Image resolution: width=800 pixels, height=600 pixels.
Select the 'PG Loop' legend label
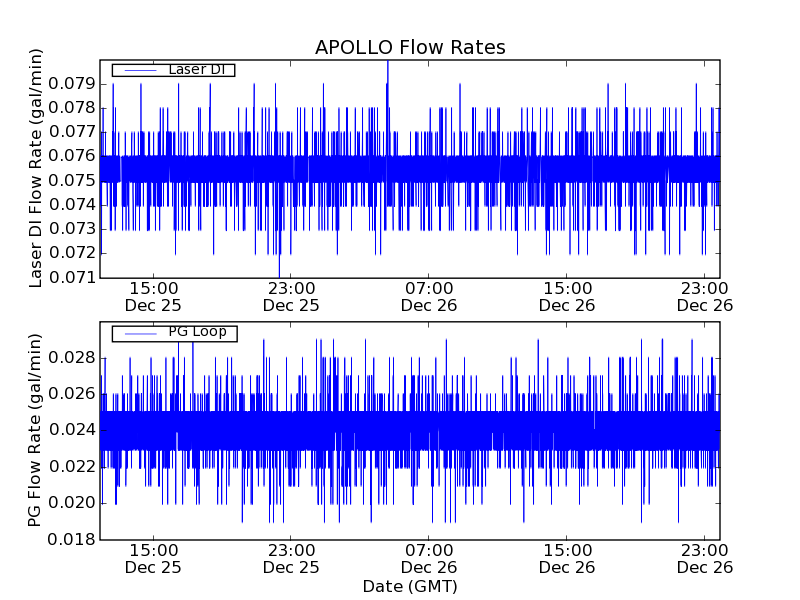[197, 332]
